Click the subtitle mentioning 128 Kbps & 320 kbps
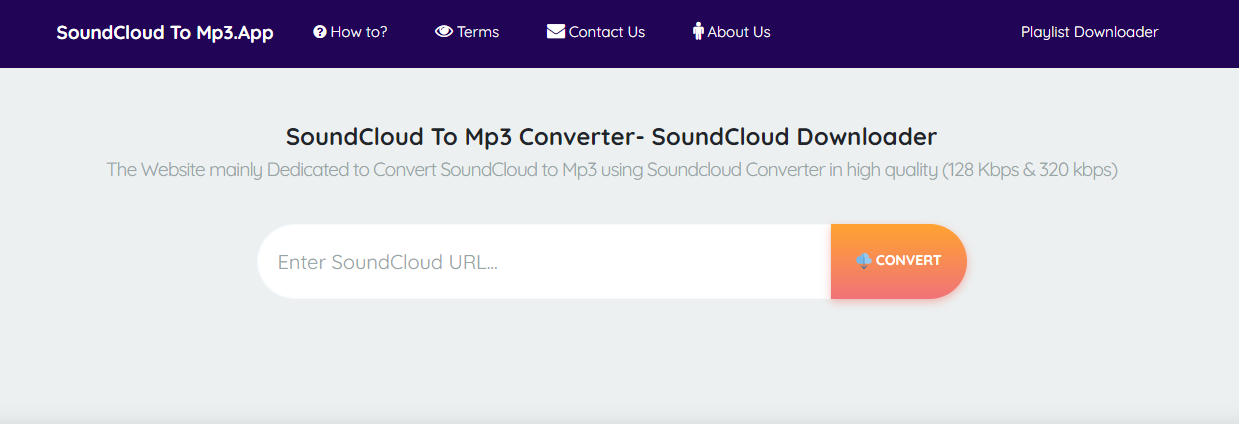 click(x=612, y=170)
